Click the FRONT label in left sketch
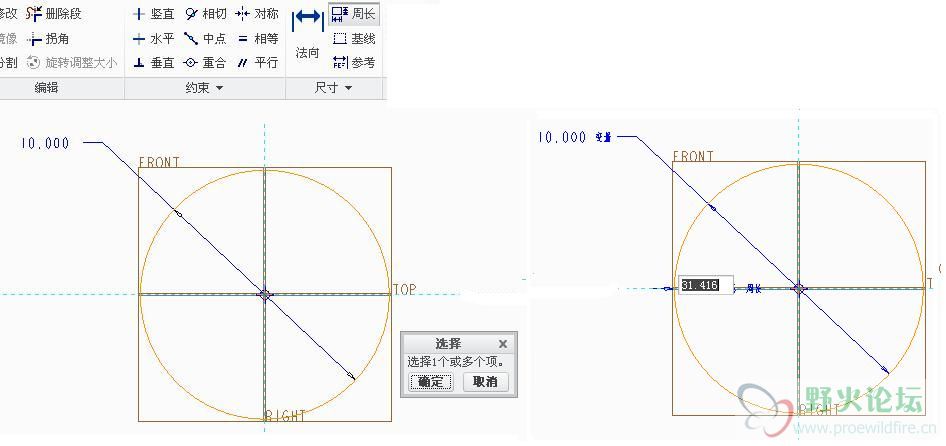The image size is (946, 446). click(159, 162)
